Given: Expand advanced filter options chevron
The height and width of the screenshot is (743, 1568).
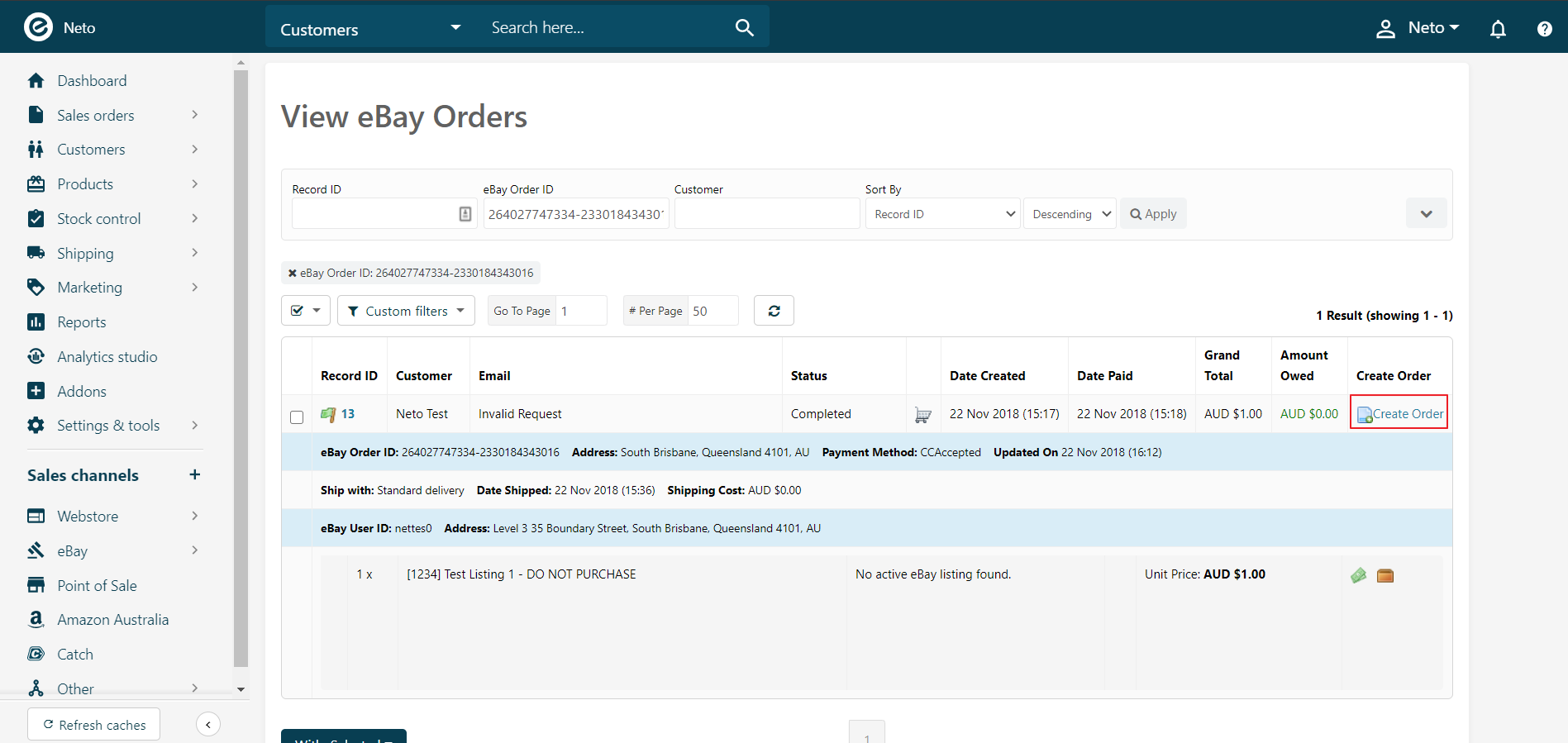Looking at the screenshot, I should (x=1426, y=214).
